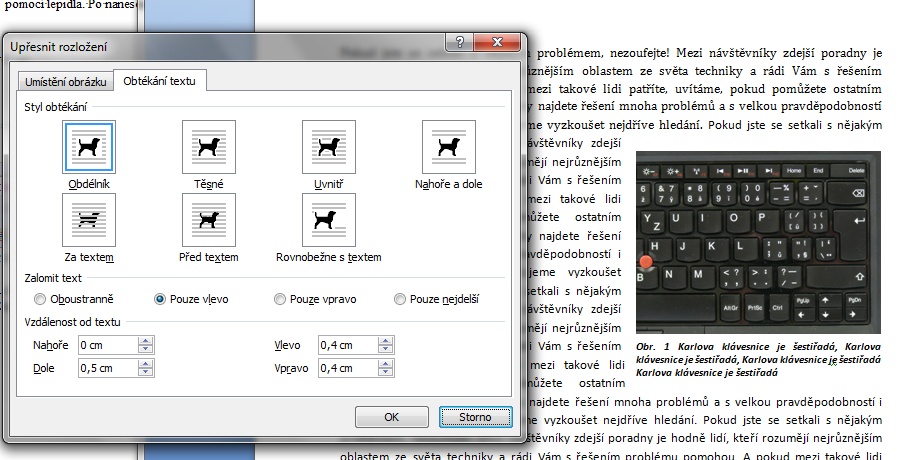Switch to Umístění obrázku tab
This screenshot has width=918, height=460.
click(x=66, y=82)
